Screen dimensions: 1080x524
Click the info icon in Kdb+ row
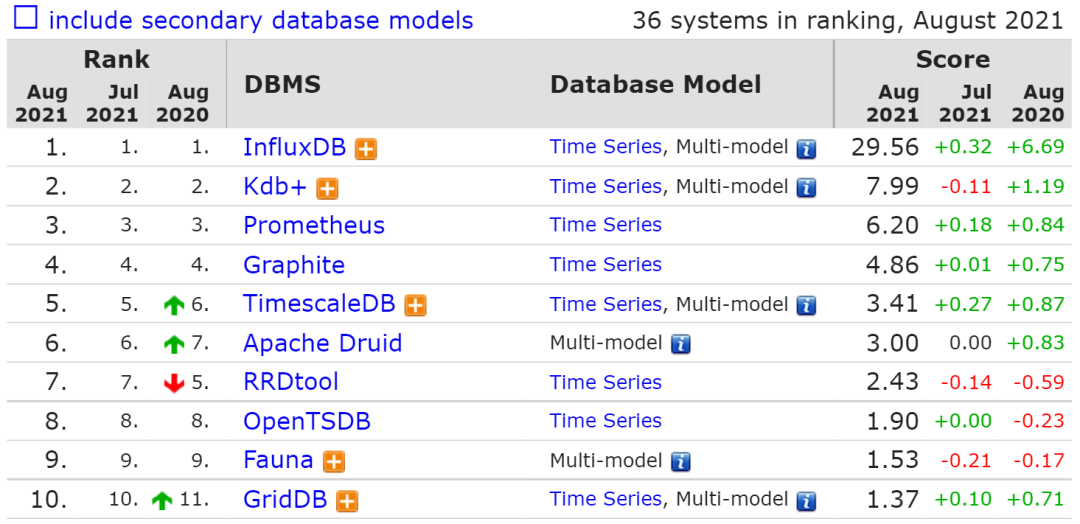[x=806, y=188]
